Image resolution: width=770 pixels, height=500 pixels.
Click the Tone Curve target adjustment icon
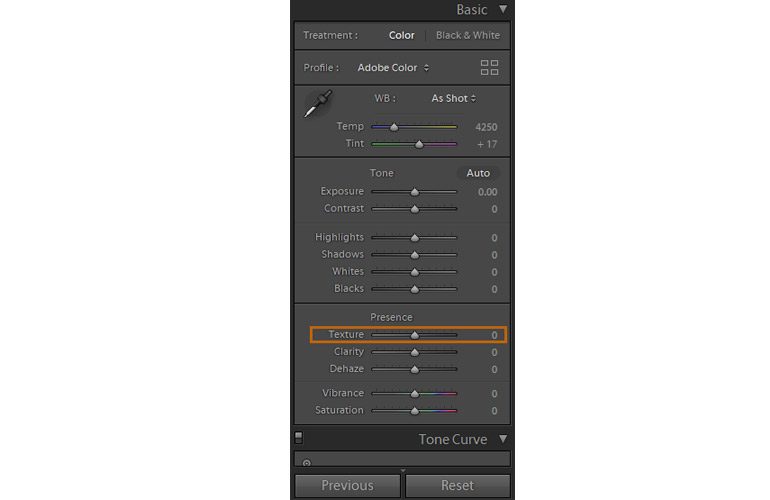pyautogui.click(x=306, y=463)
